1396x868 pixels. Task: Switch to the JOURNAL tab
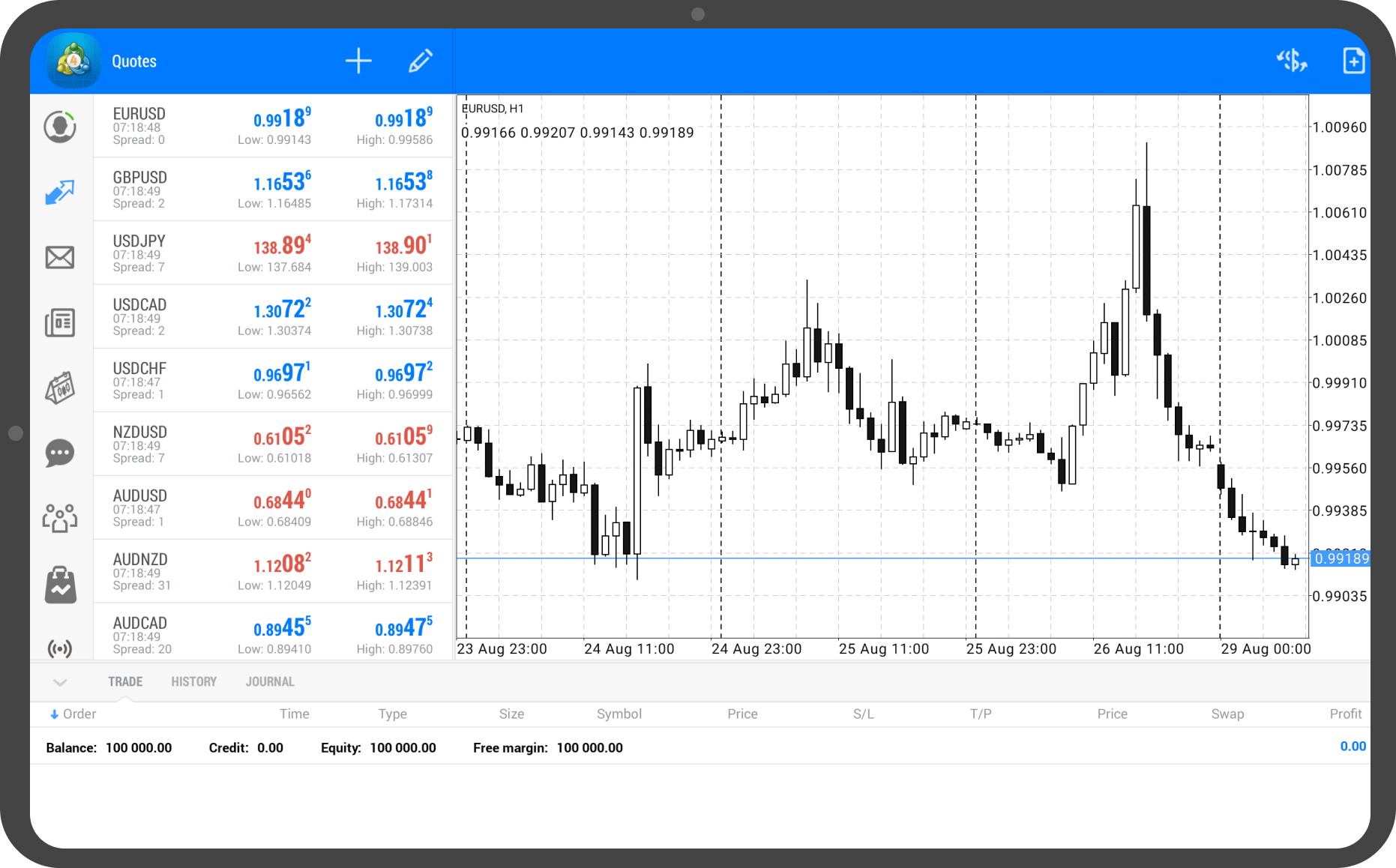click(x=270, y=682)
